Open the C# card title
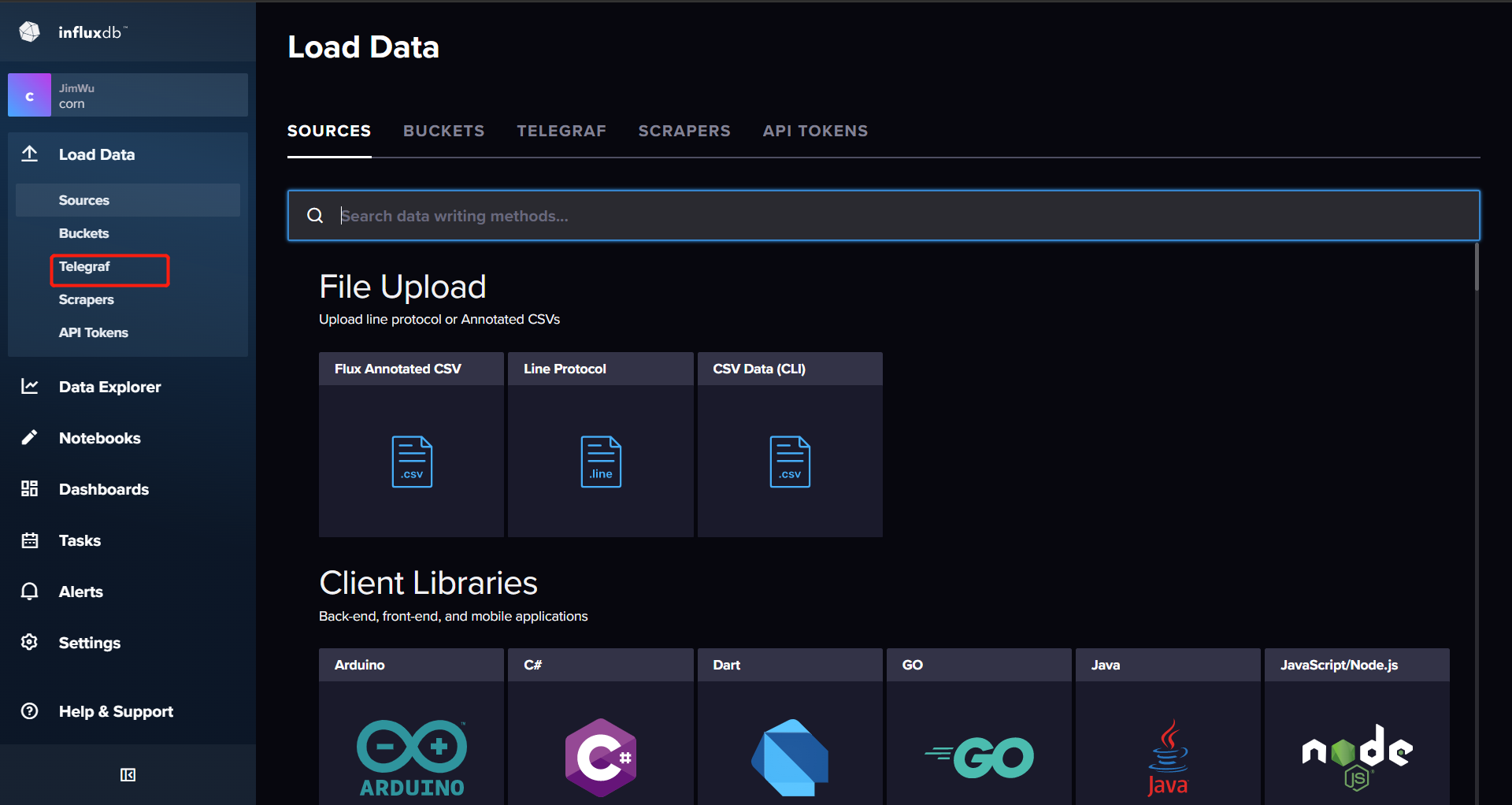 [x=532, y=665]
